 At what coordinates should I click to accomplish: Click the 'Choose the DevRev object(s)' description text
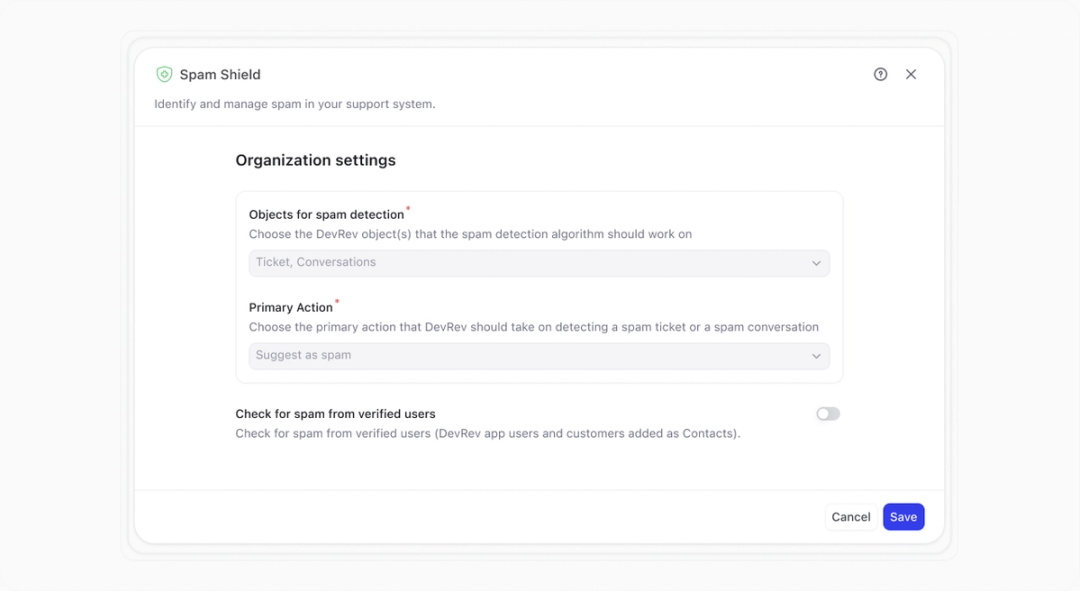(x=470, y=234)
